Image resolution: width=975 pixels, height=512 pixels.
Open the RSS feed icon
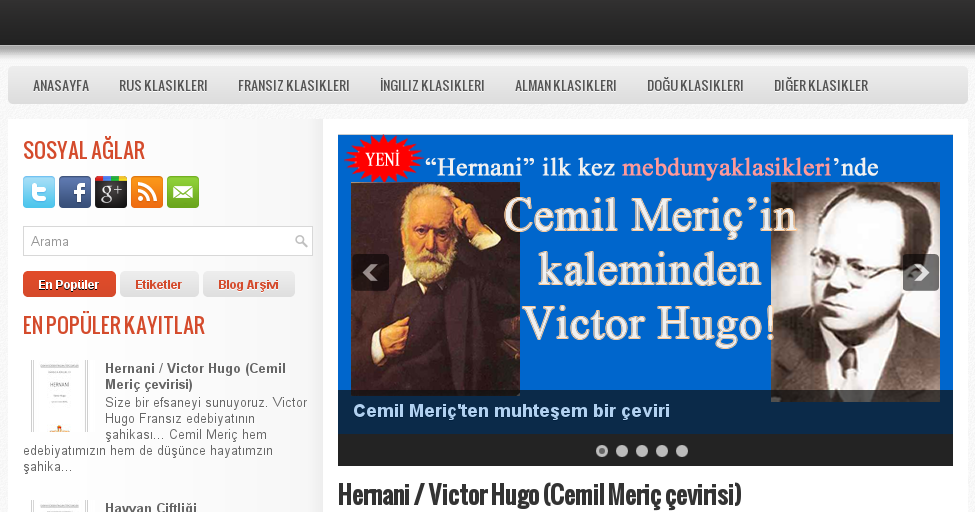[x=147, y=192]
